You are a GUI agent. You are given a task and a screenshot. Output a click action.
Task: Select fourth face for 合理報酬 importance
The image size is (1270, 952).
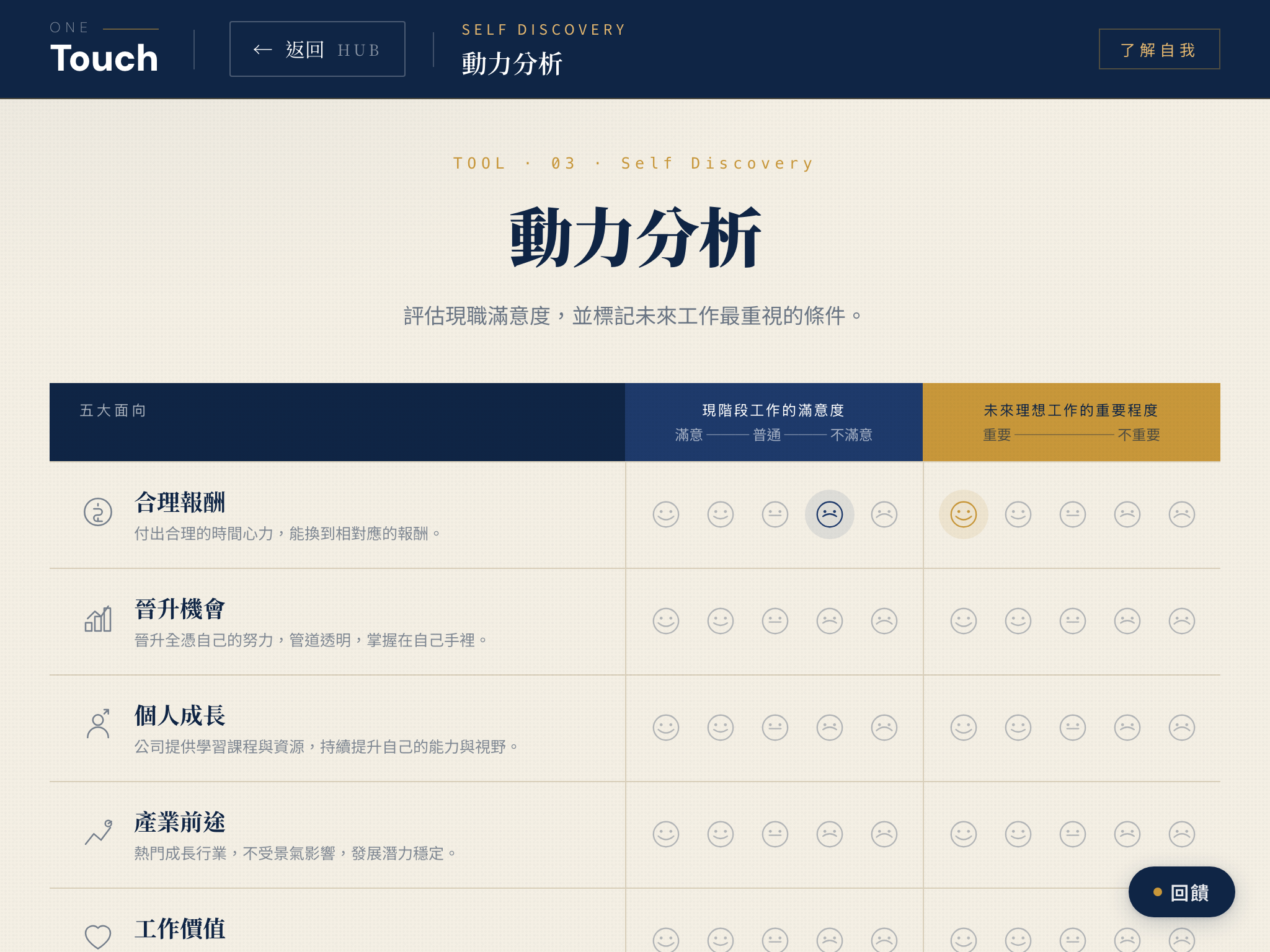point(1127,514)
